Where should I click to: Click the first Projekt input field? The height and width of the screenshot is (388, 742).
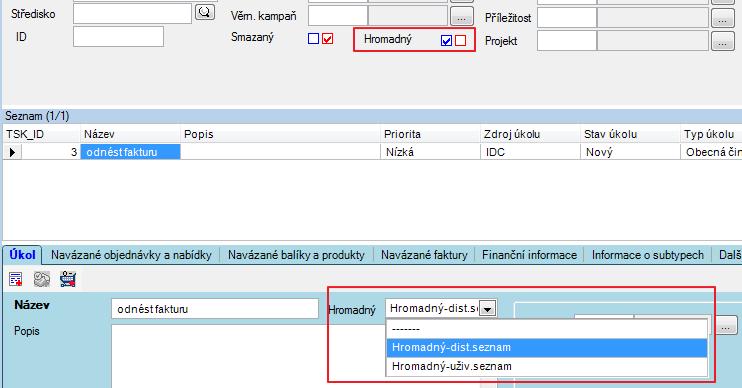[x=567, y=41]
